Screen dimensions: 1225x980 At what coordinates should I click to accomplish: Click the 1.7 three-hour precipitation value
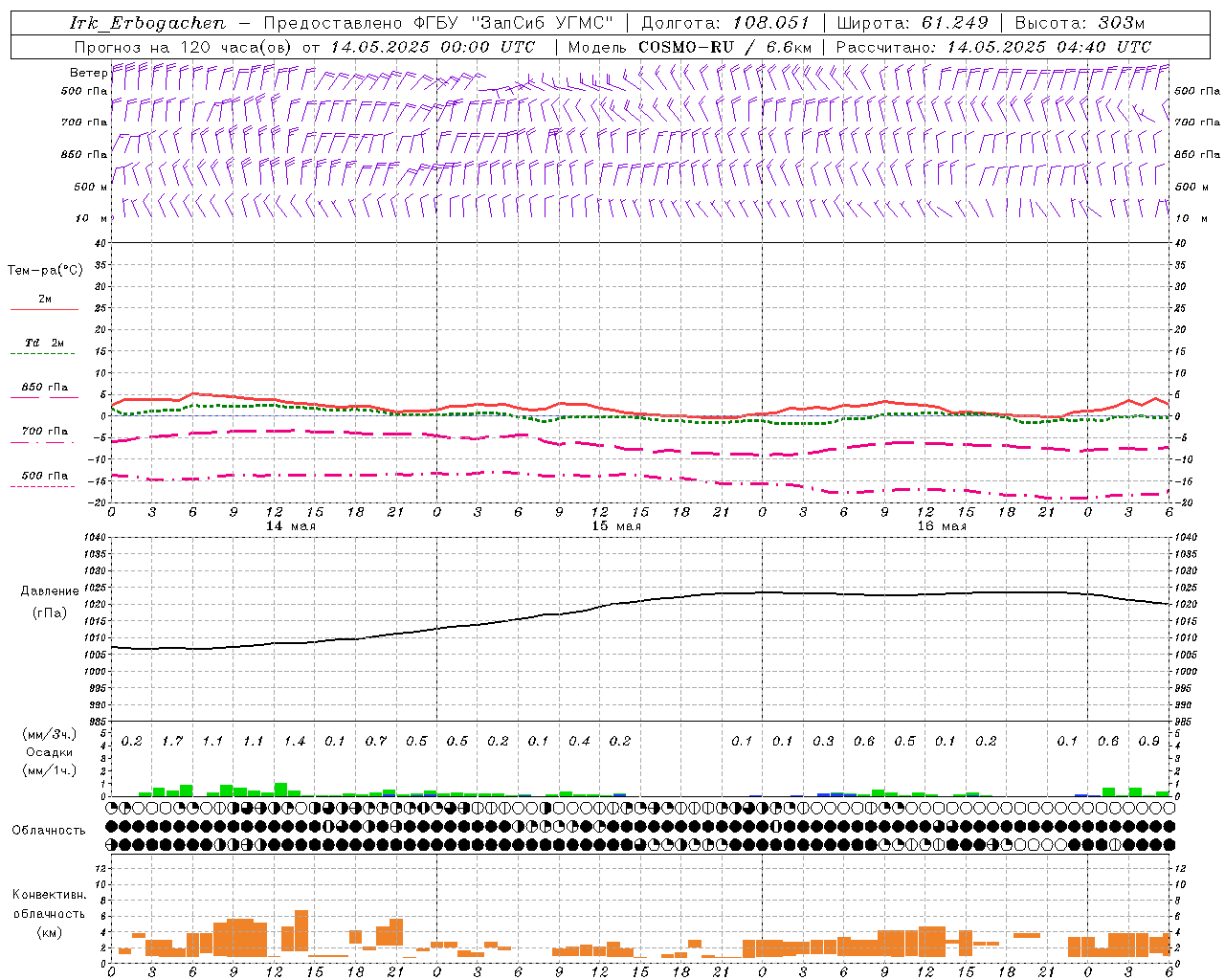click(172, 742)
